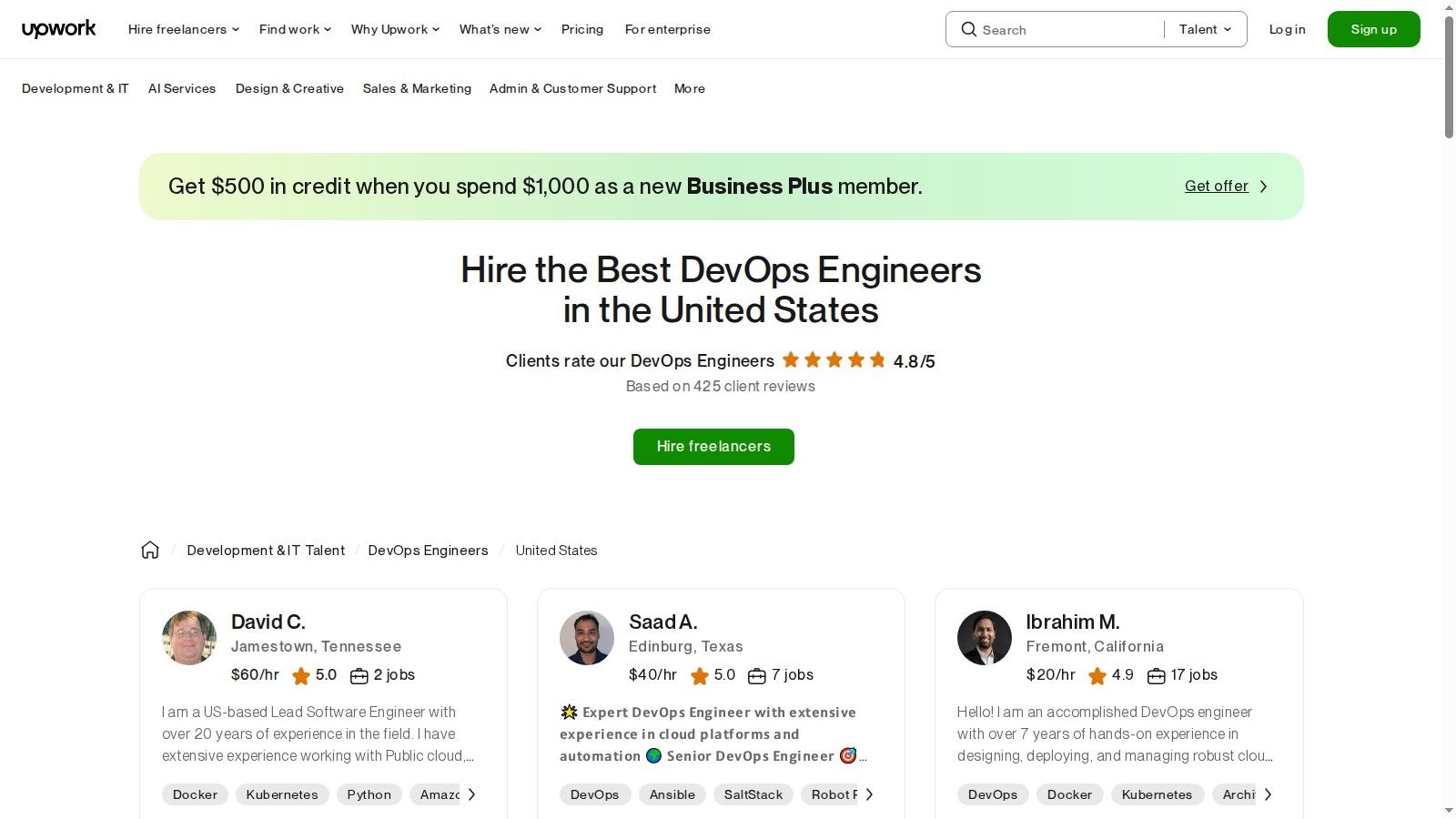Viewport: 1456px width, 819px height.
Task: Click the search magnifying glass icon
Action: (969, 29)
